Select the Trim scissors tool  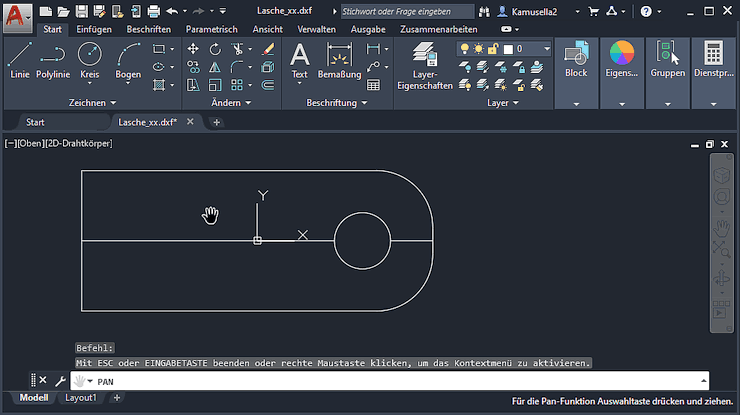coord(237,49)
